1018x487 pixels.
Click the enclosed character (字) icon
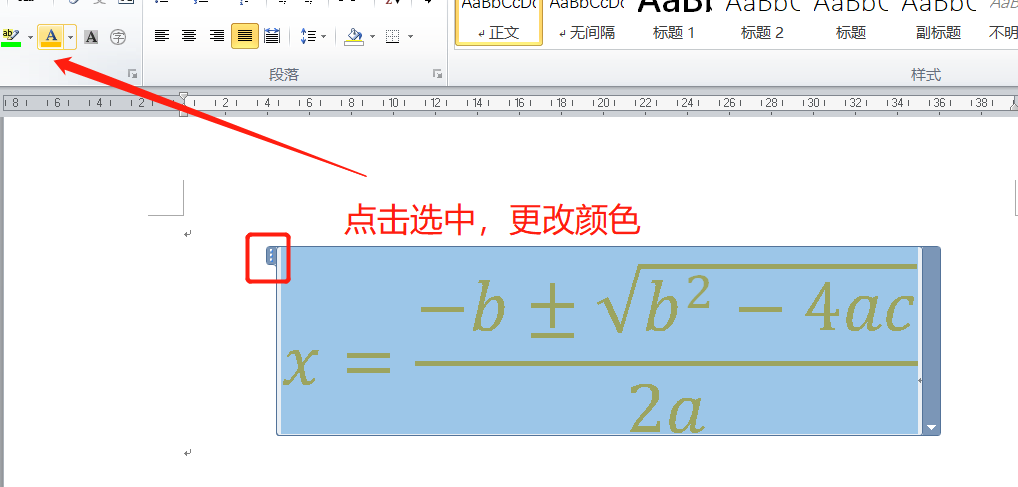tap(118, 37)
